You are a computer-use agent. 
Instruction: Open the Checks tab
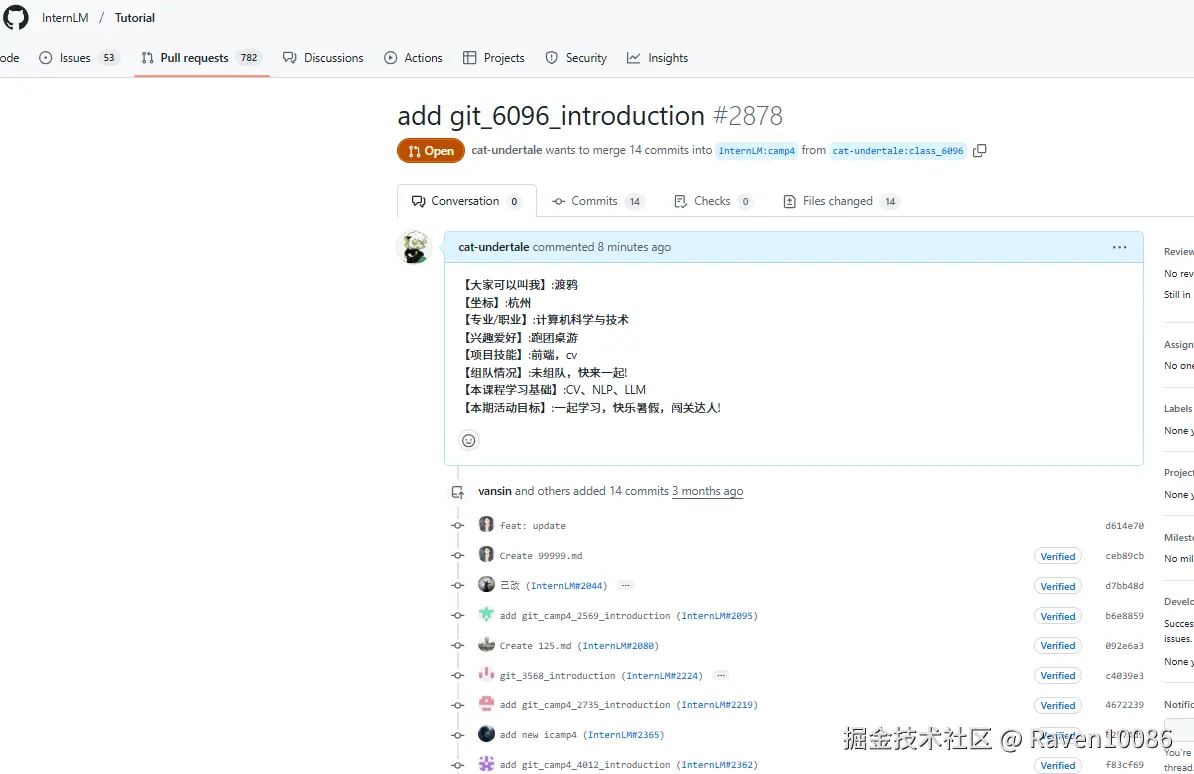coord(714,201)
